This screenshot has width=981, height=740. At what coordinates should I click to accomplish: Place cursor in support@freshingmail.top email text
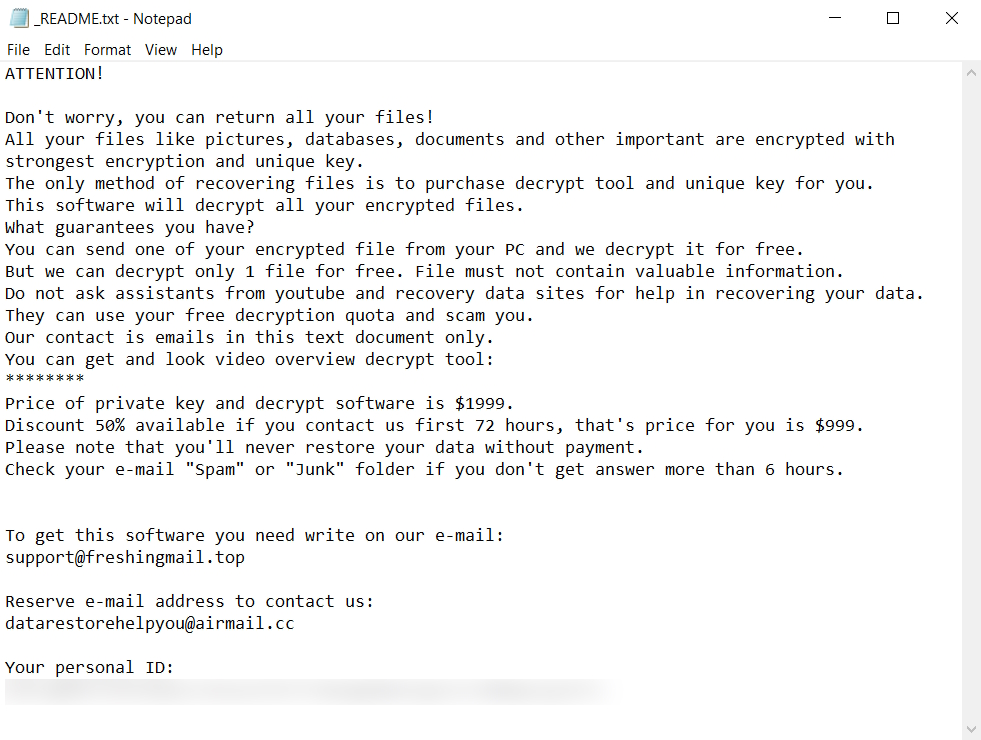[125, 558]
